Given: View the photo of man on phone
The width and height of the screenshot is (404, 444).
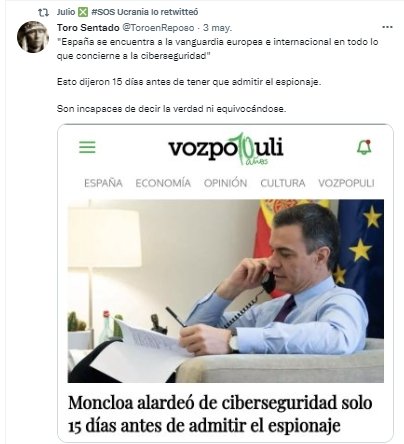Looking at the screenshot, I should 226,291.
